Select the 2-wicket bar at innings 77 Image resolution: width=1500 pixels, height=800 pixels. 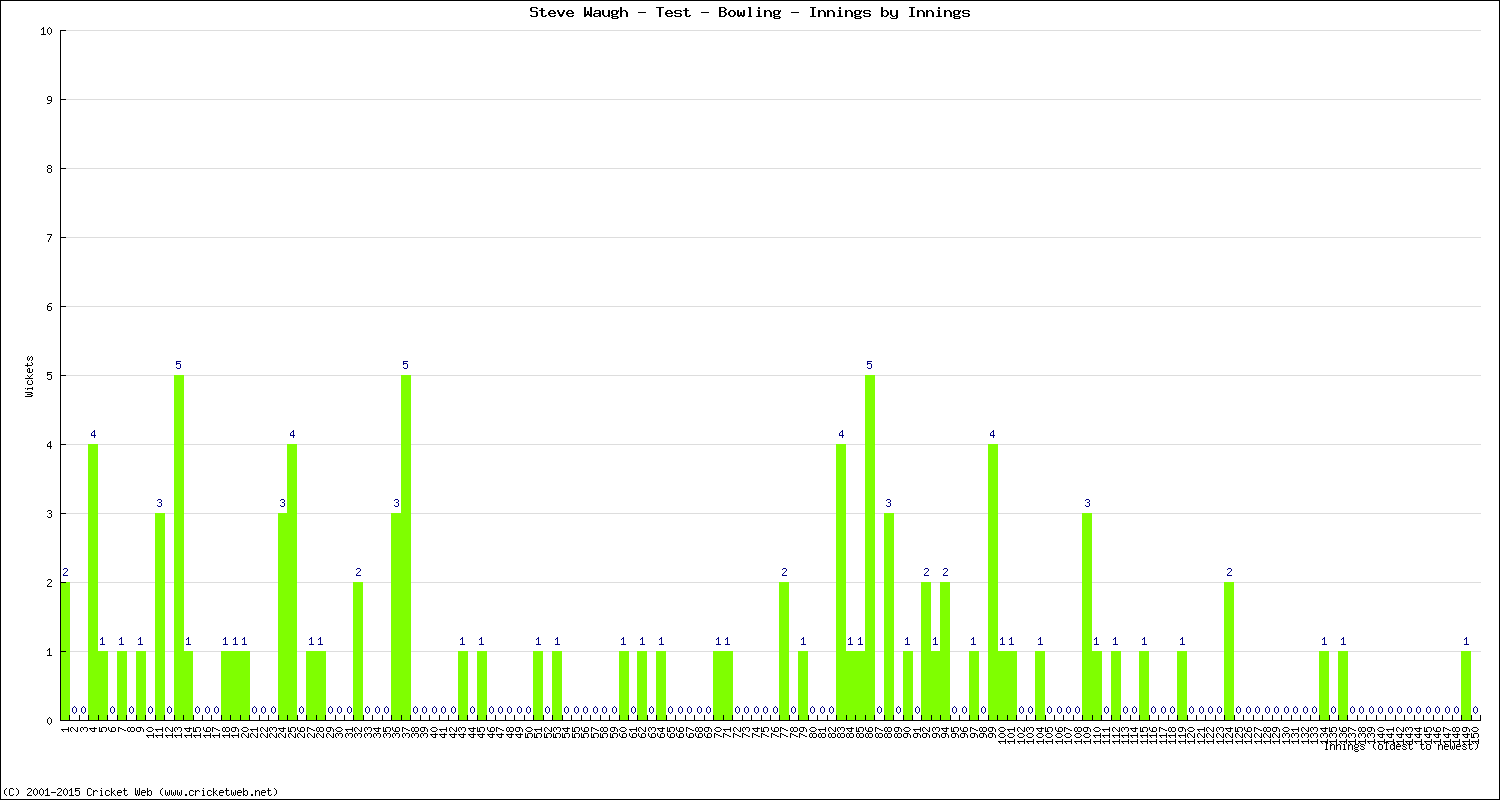785,651
